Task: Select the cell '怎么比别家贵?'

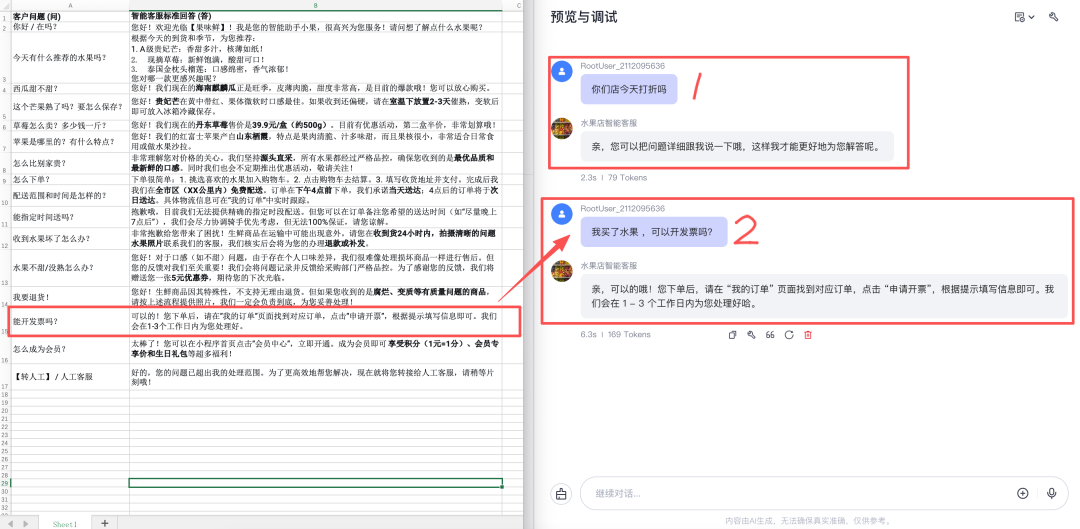Action: pyautogui.click(x=70, y=163)
